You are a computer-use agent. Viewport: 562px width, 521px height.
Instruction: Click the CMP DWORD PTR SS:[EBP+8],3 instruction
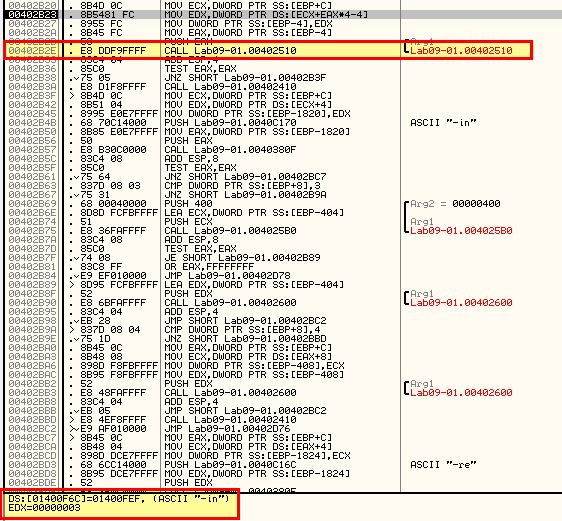pos(242,186)
